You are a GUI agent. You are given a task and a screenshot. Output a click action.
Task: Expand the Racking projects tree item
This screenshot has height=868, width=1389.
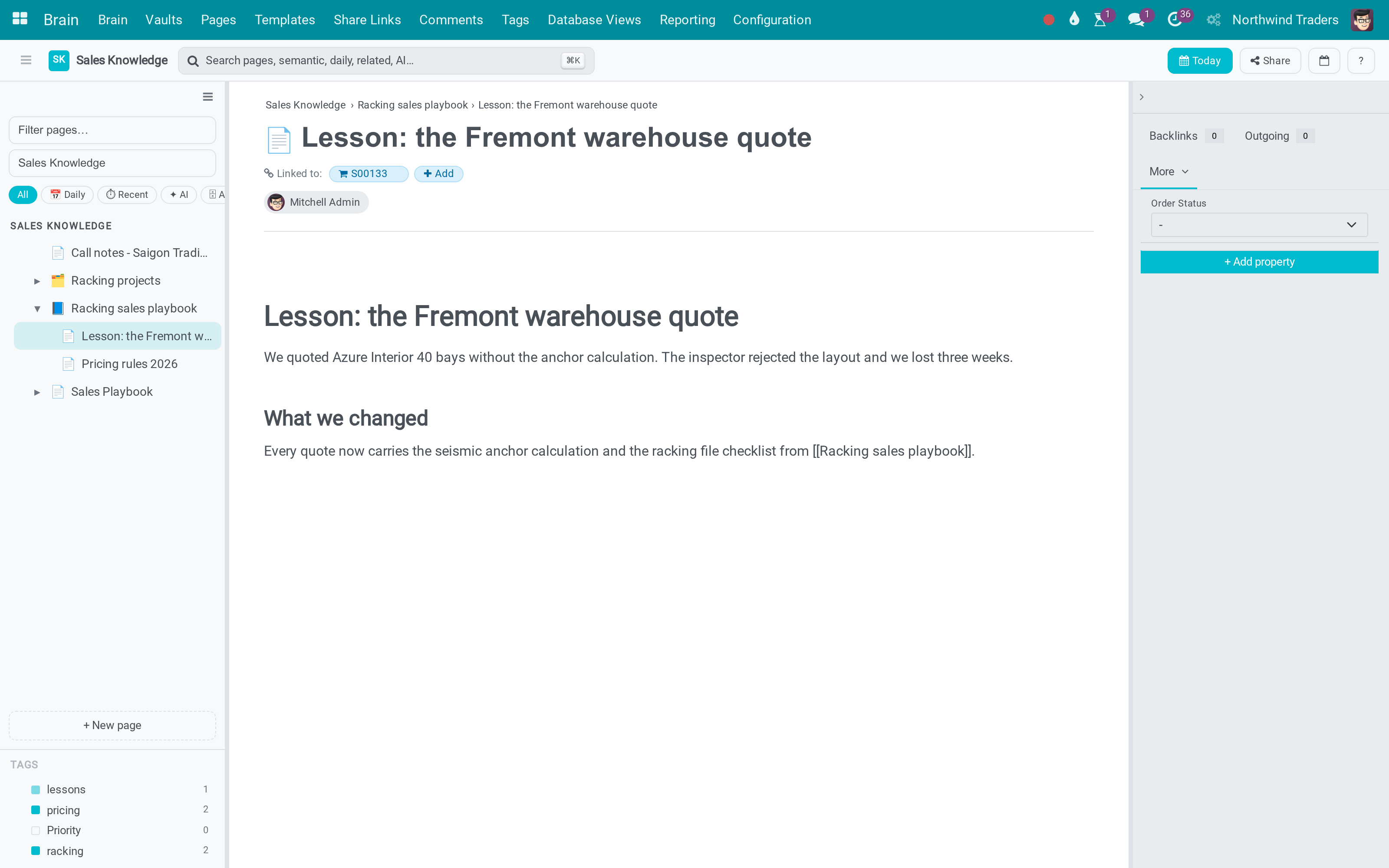37,281
